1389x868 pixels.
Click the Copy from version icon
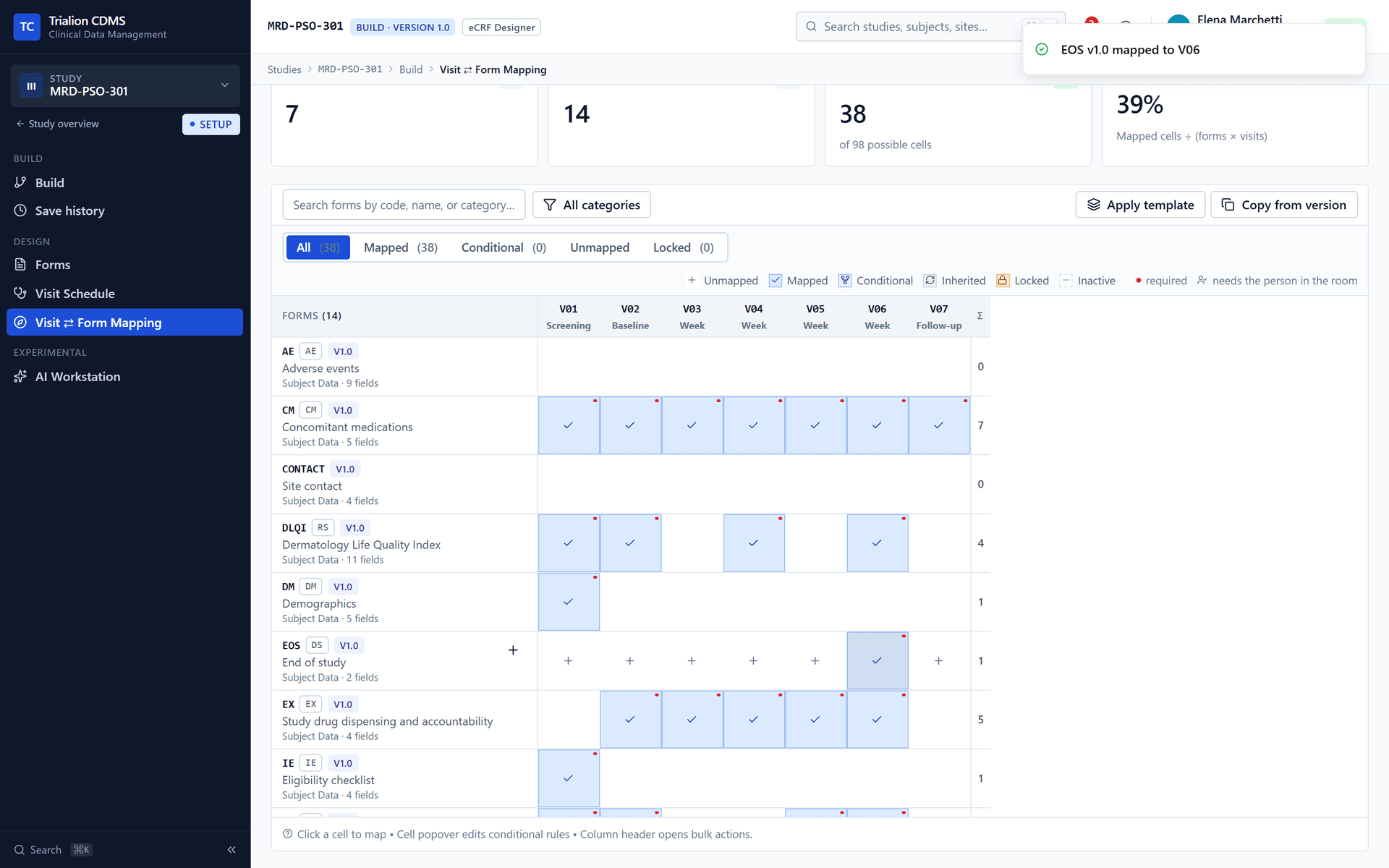[x=1228, y=205]
